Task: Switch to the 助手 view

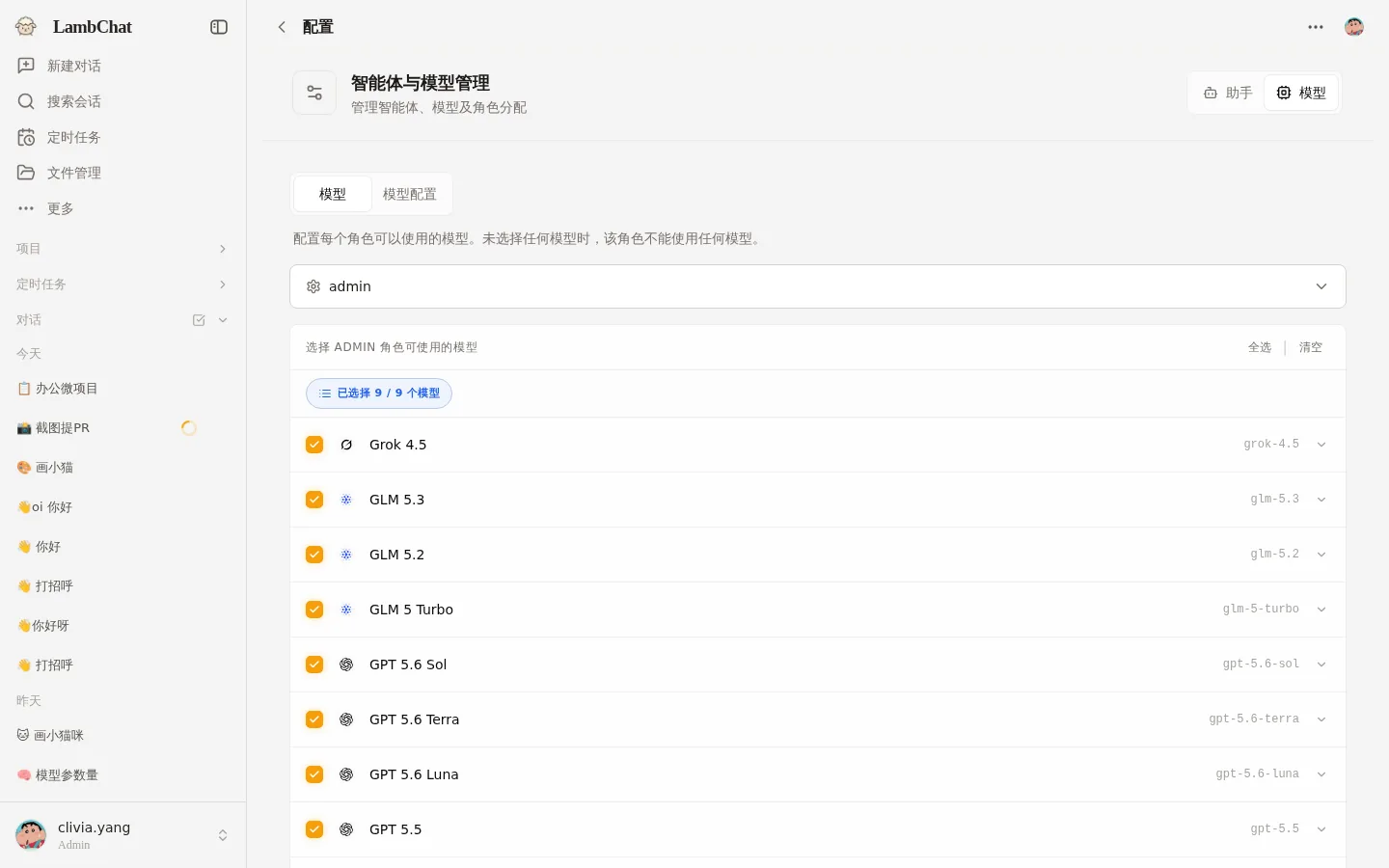Action: (1228, 93)
